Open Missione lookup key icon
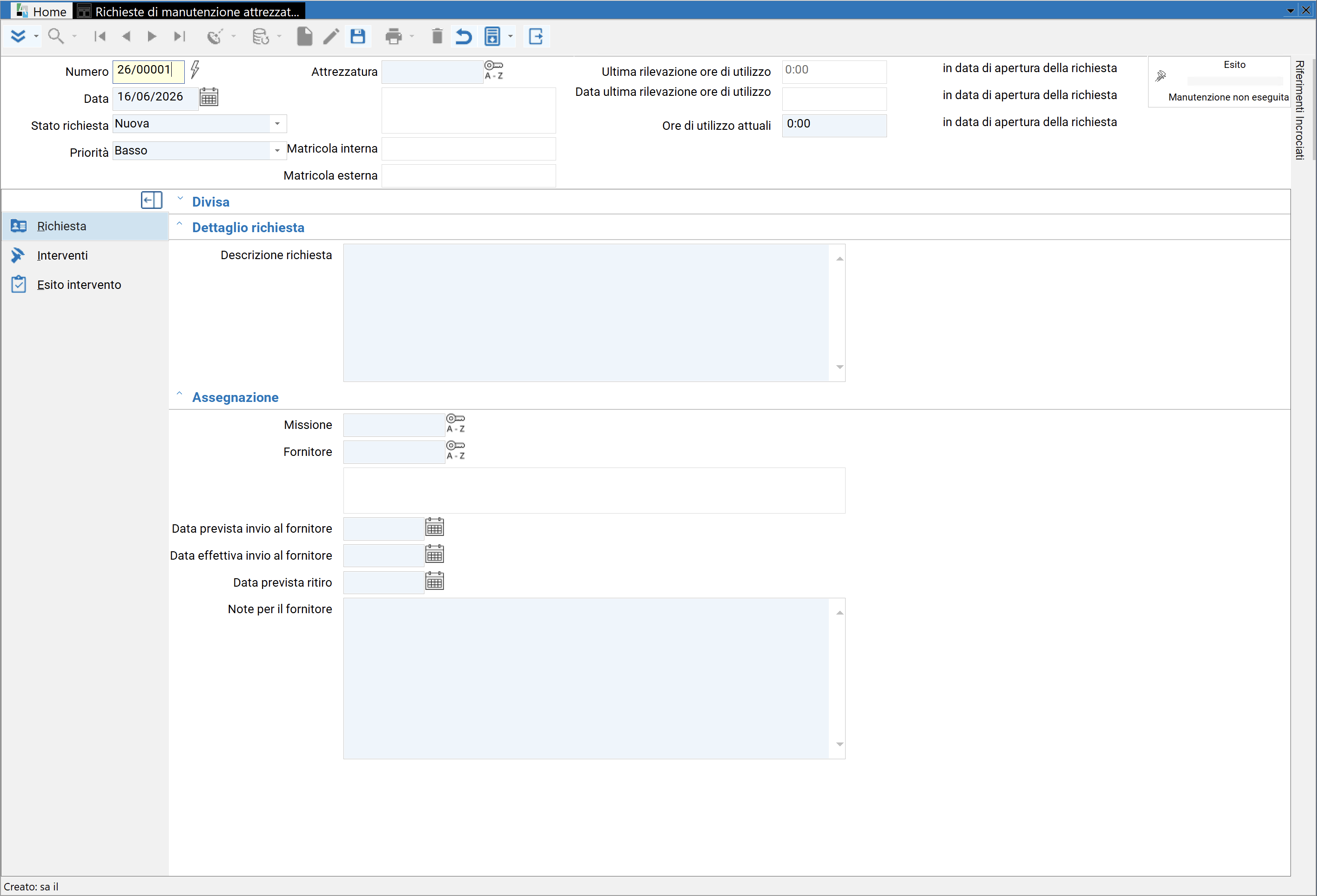The height and width of the screenshot is (896, 1317). click(x=456, y=423)
